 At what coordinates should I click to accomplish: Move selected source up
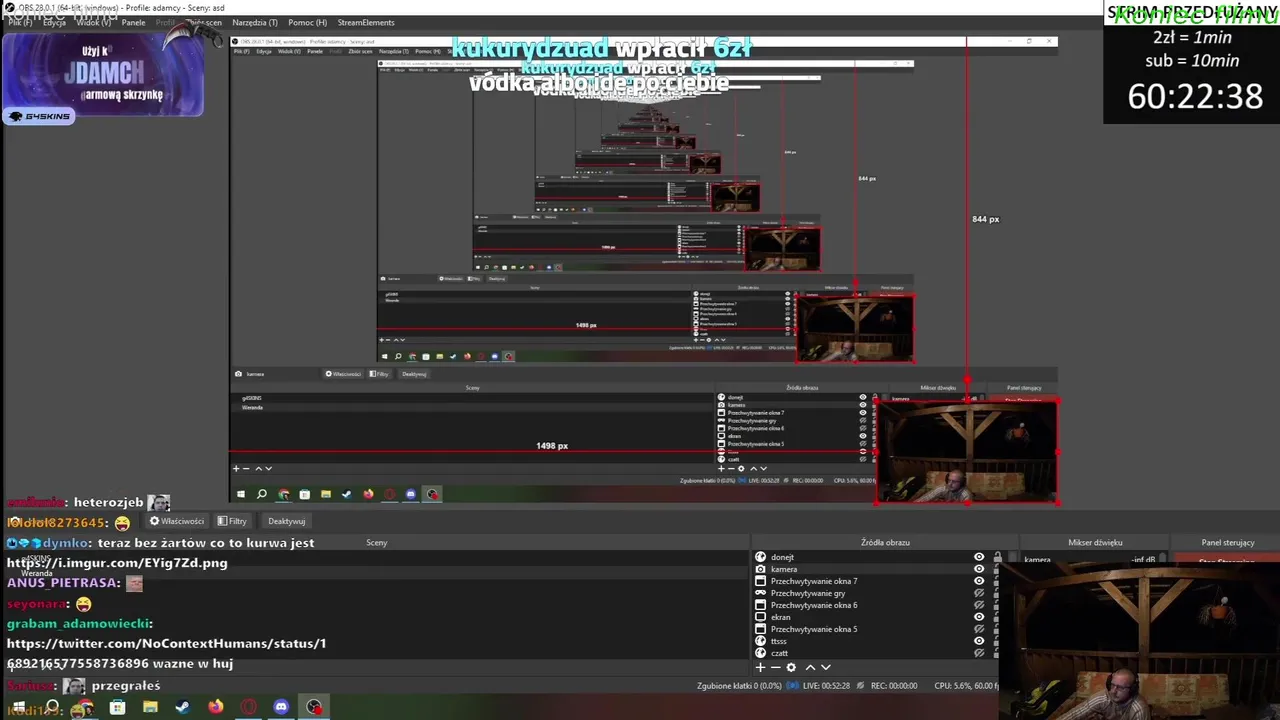tap(810, 667)
